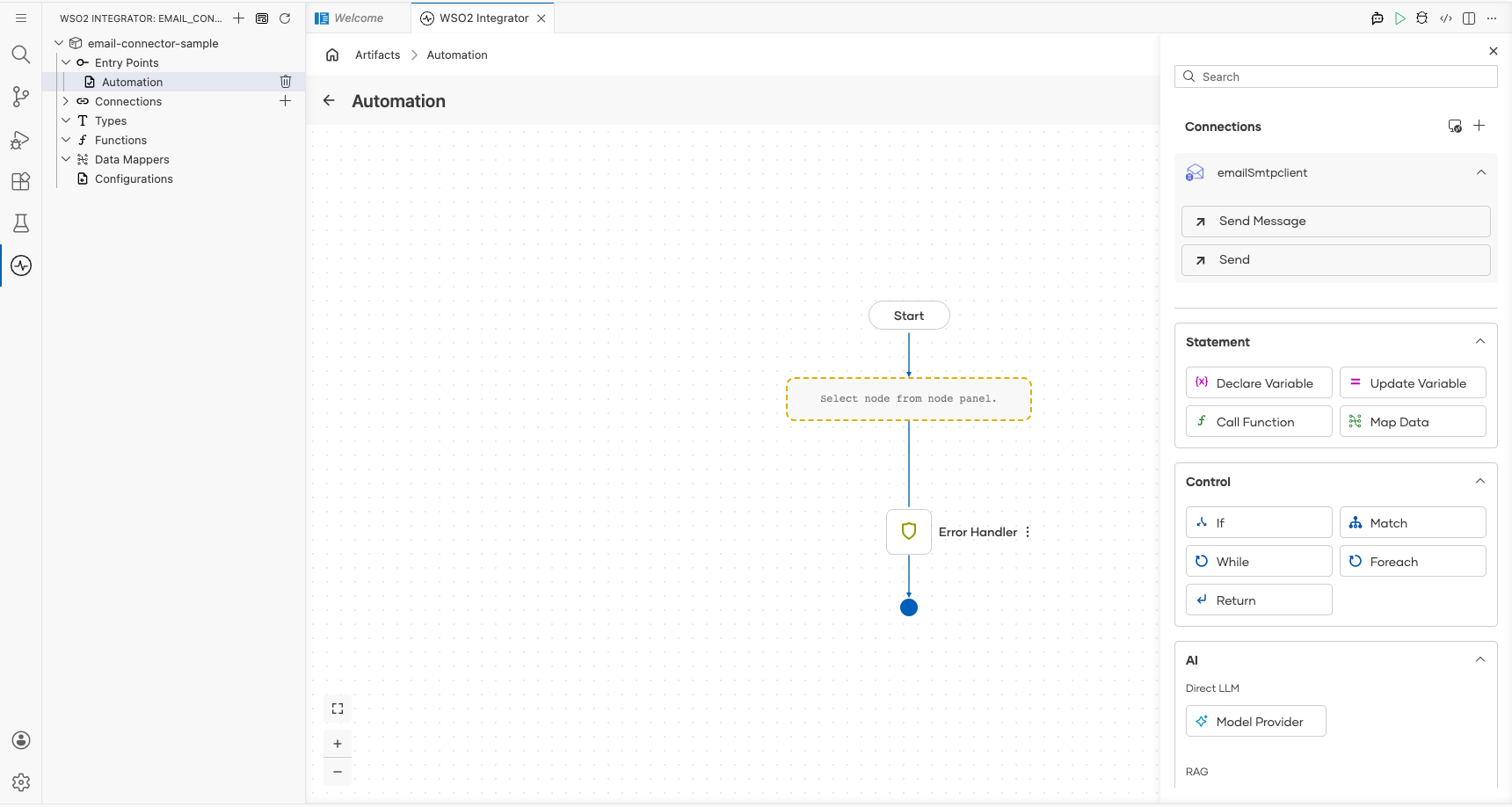1512x807 pixels.
Task: Open the WSO2 Integrator activity icon
Action: 21,265
